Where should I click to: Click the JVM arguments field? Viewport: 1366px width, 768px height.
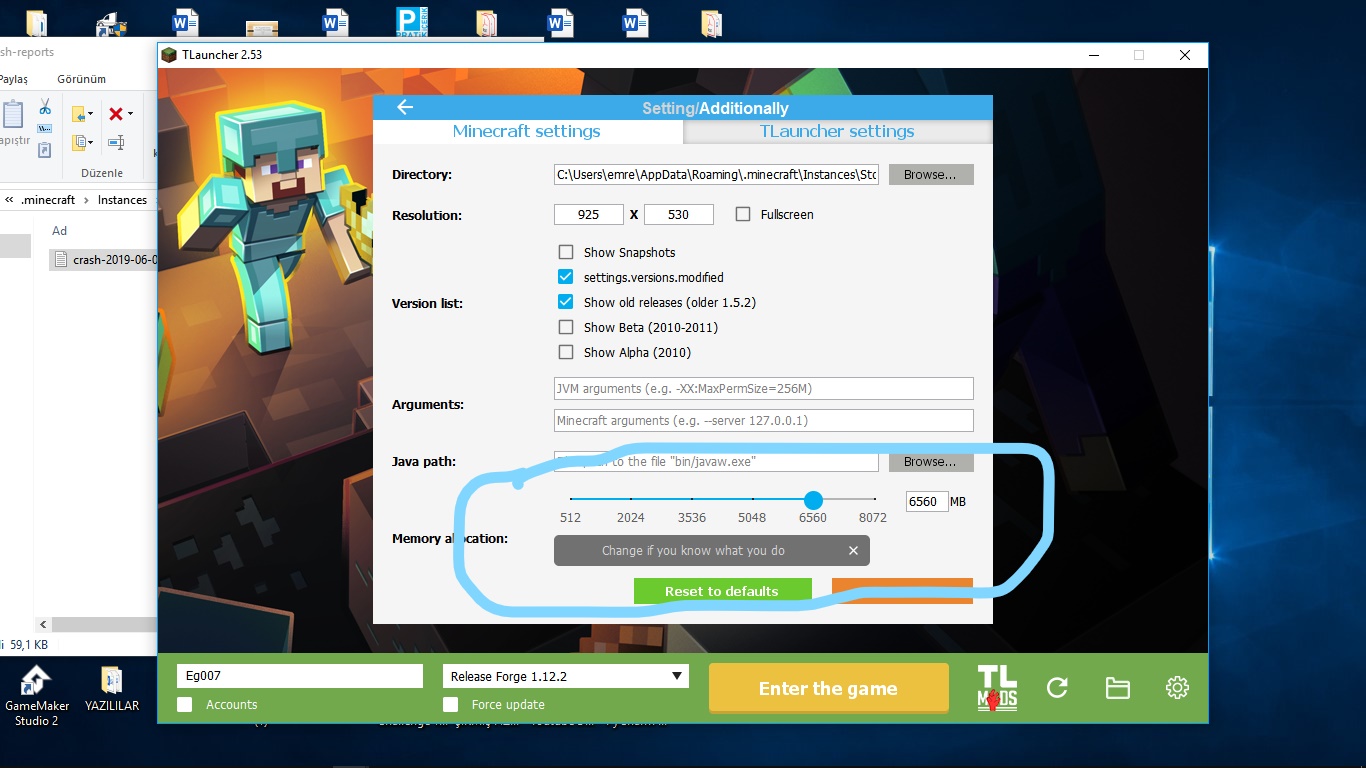point(763,388)
